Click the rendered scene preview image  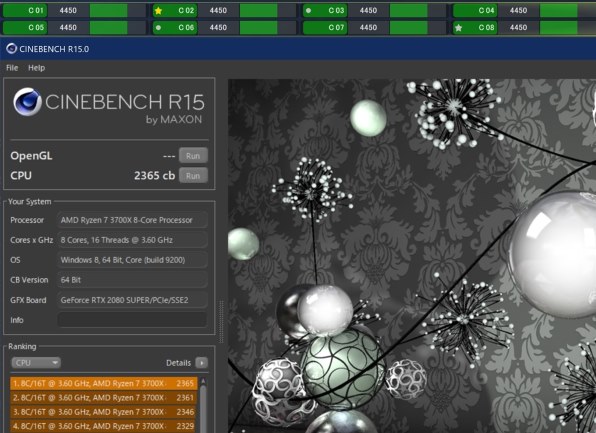412,255
